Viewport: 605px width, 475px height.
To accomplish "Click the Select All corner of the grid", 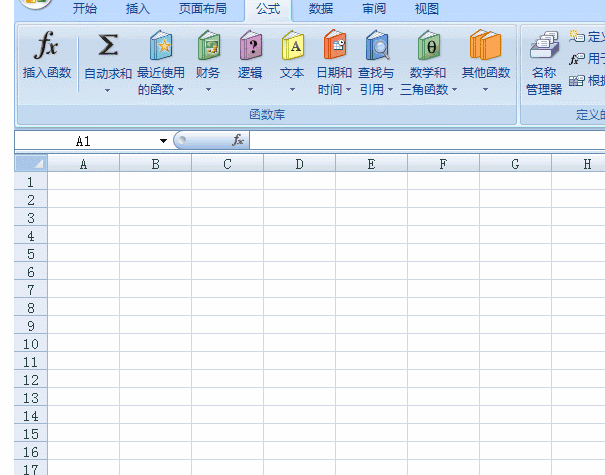I will pyautogui.click(x=31, y=163).
